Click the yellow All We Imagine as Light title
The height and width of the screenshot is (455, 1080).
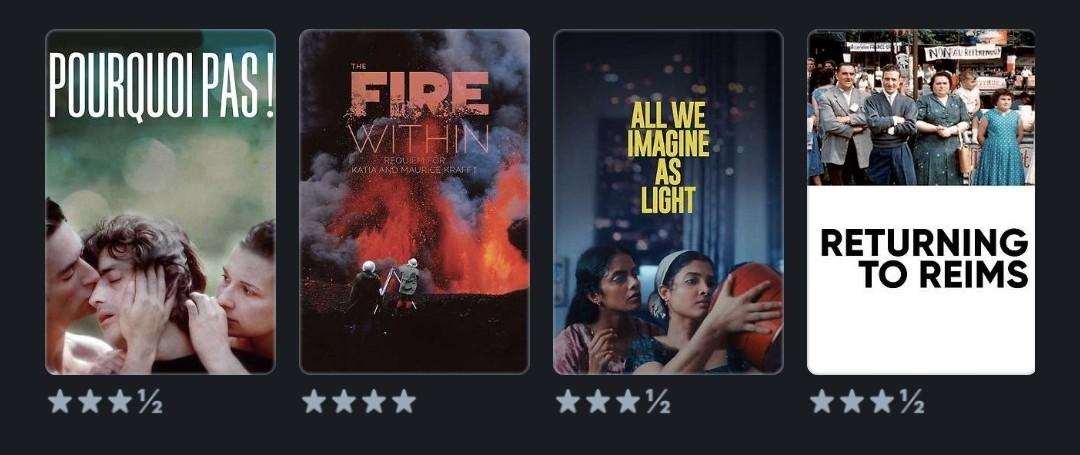[x=668, y=158]
